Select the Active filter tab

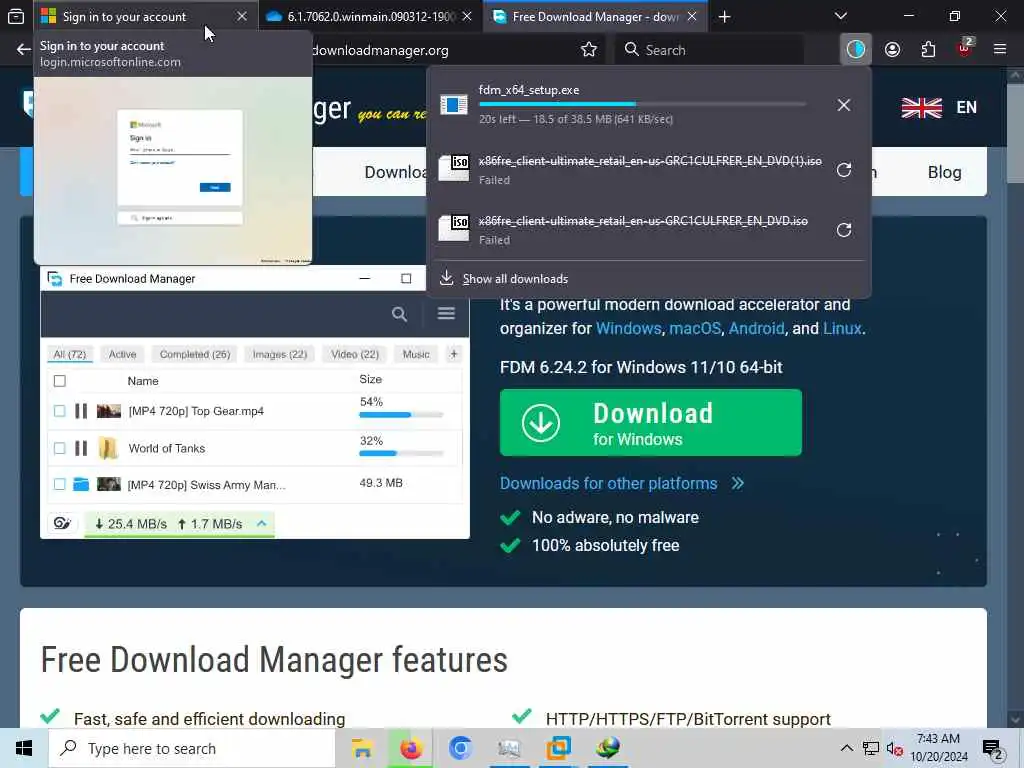[x=122, y=354]
